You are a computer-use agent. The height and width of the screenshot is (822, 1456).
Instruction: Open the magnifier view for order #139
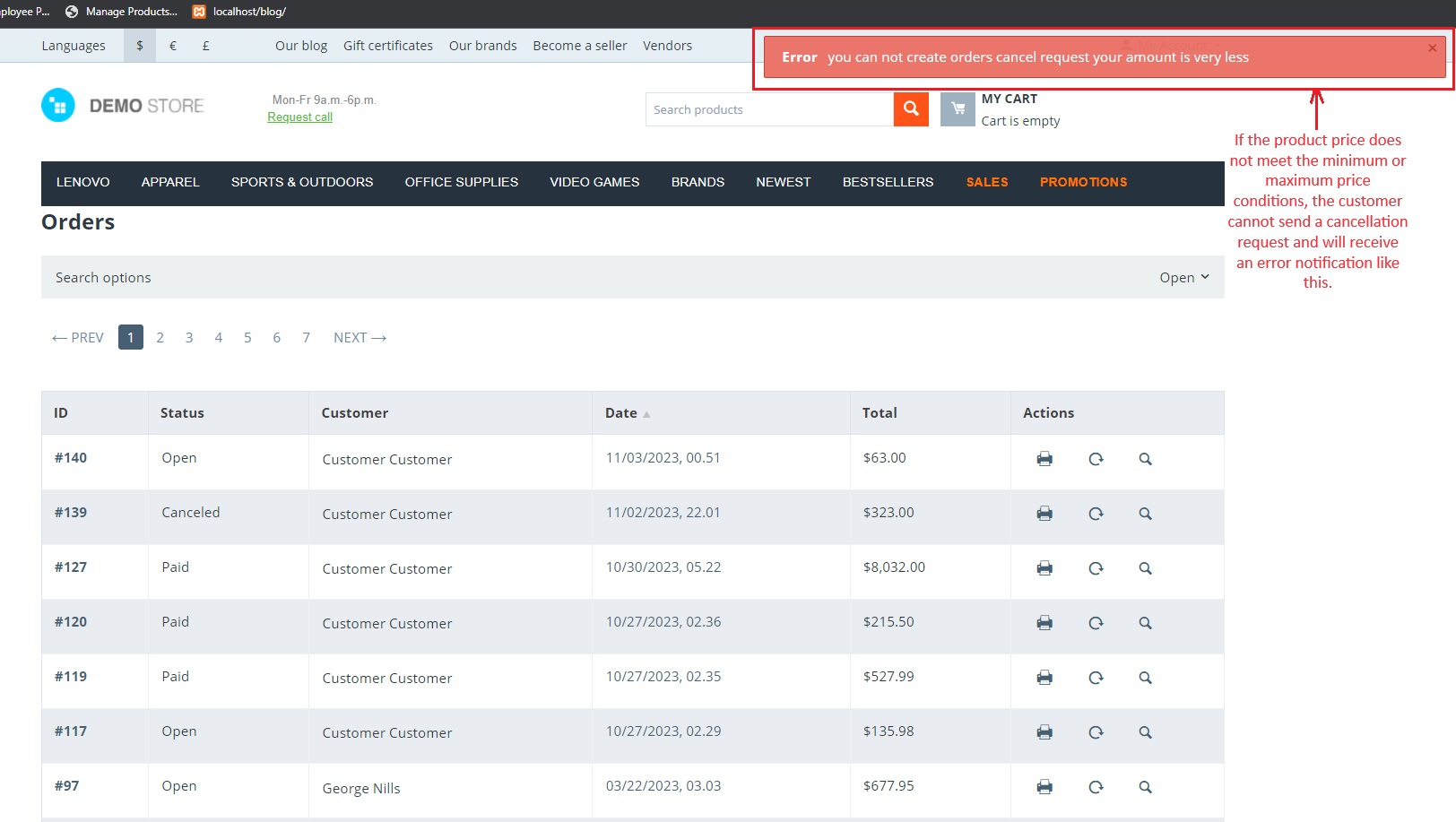[x=1145, y=514]
